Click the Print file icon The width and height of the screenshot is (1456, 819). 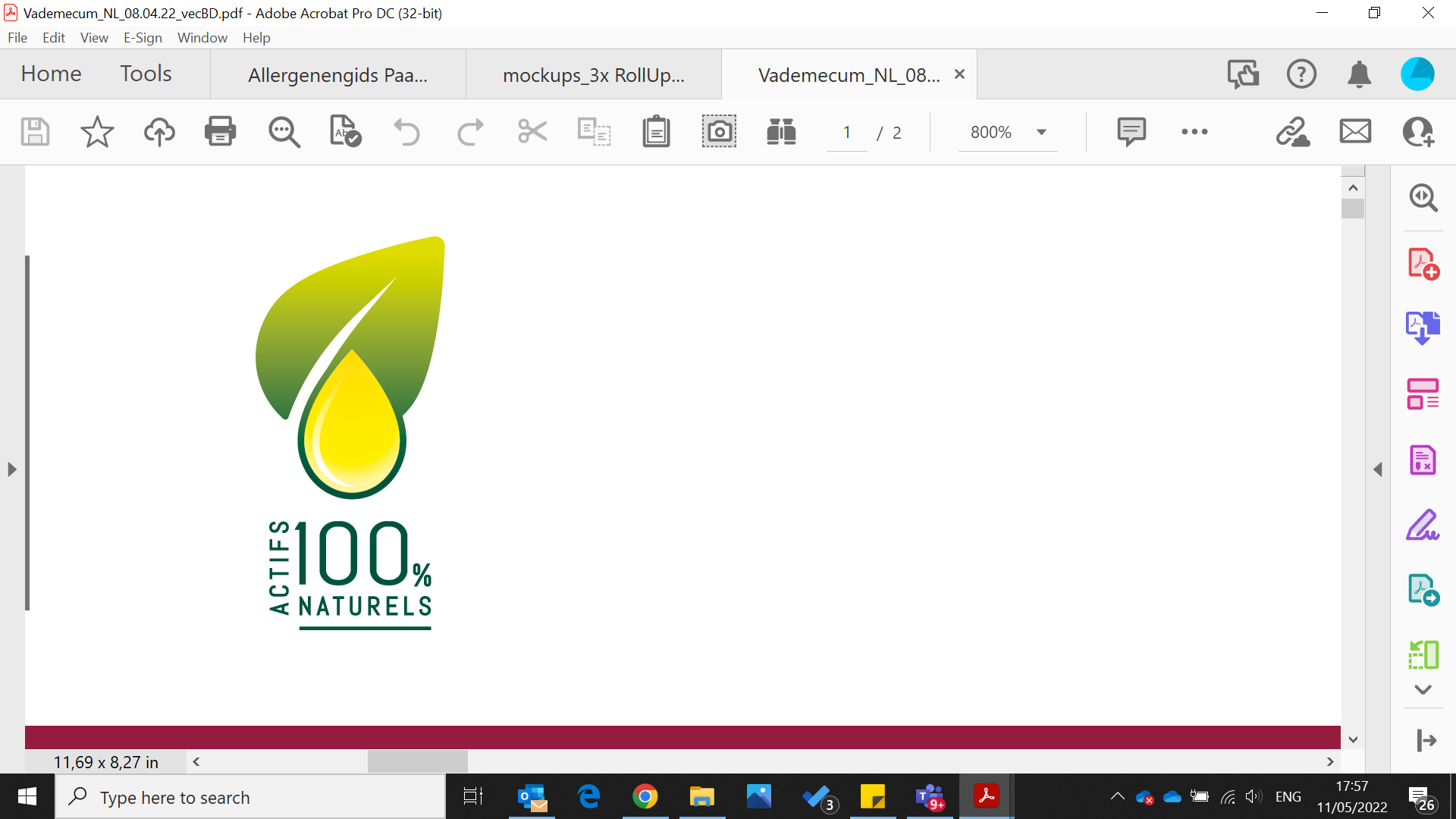coord(220,132)
